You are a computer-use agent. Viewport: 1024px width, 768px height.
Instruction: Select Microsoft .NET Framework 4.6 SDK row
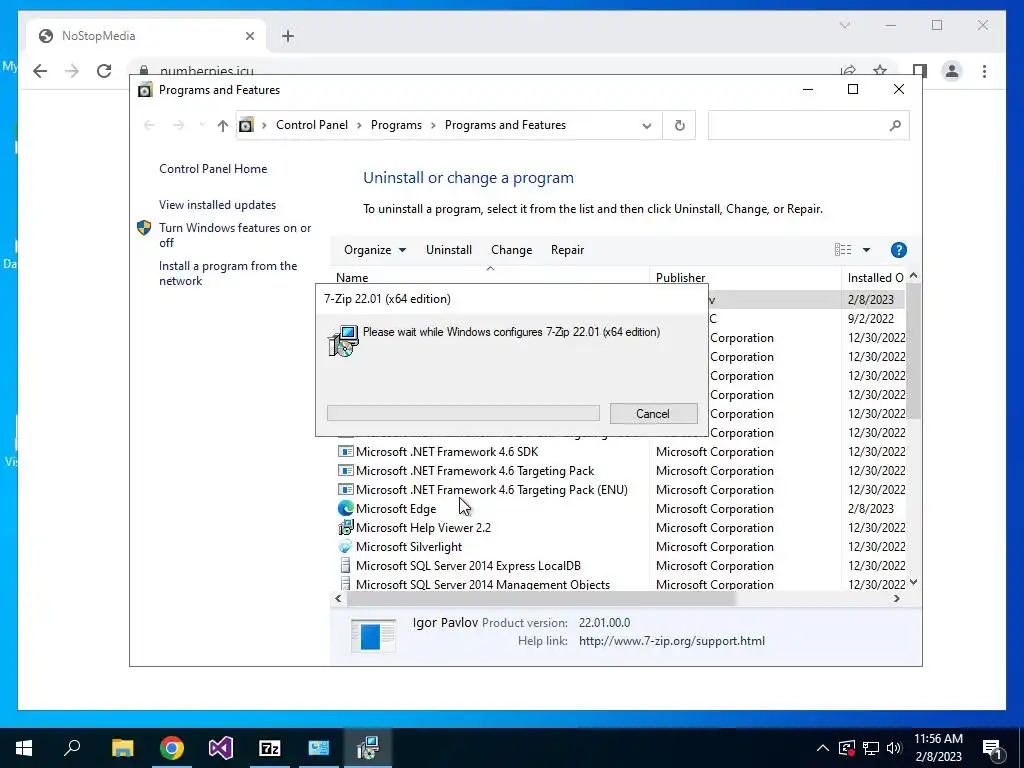[x=620, y=452]
